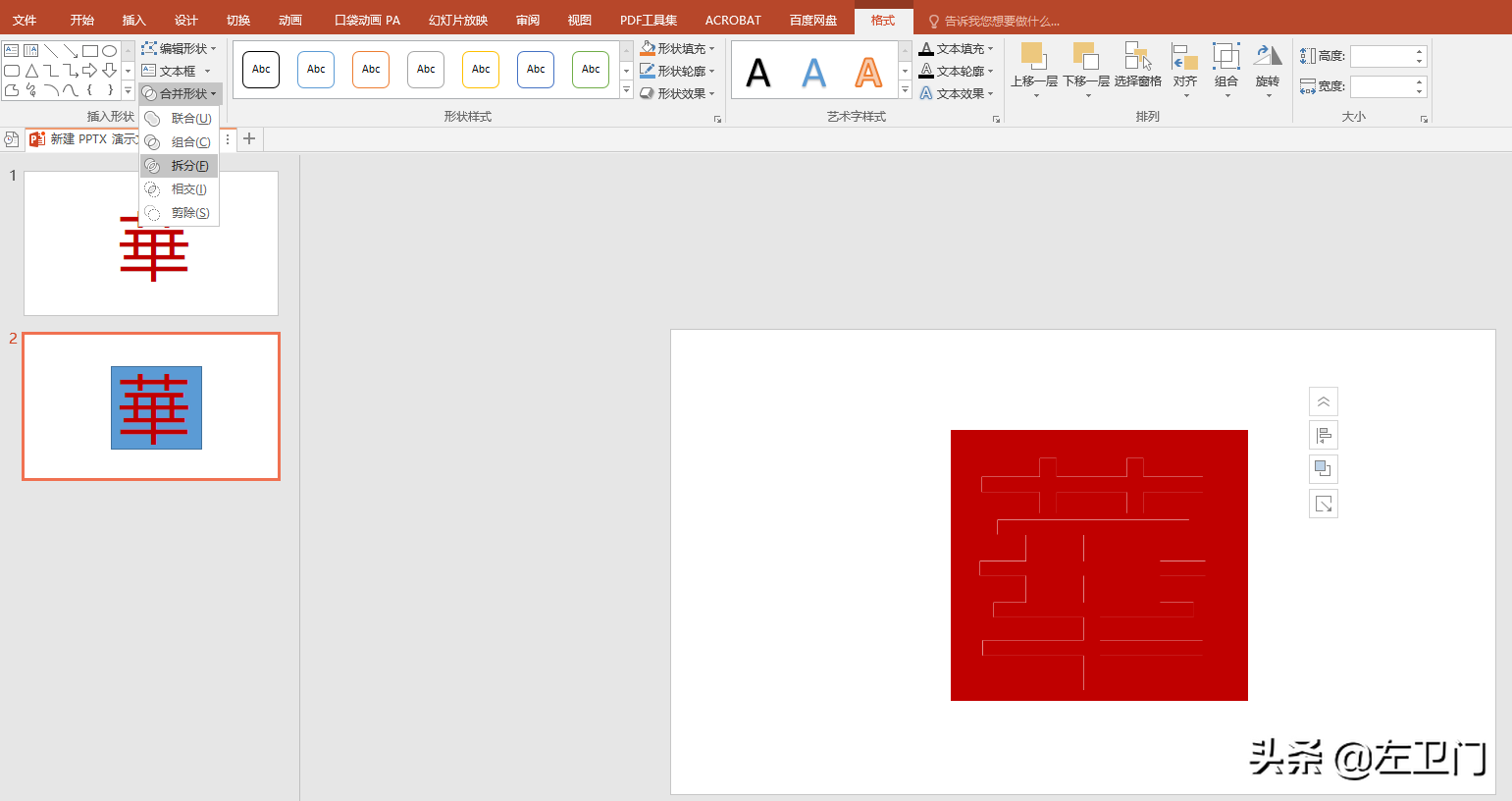Open the 形状填充 dropdown

[678, 48]
